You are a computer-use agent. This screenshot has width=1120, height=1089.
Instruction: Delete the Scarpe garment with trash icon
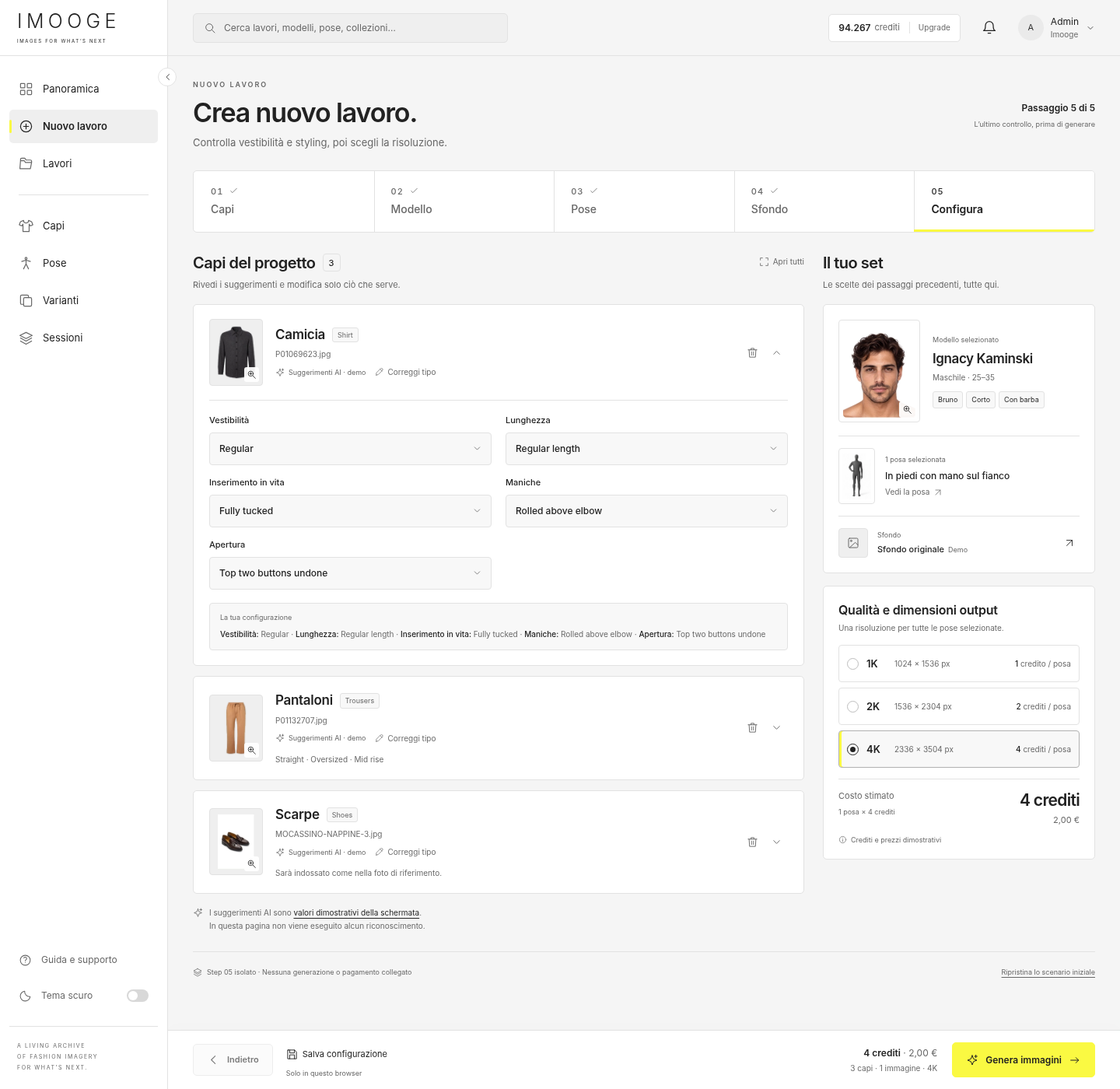[752, 842]
